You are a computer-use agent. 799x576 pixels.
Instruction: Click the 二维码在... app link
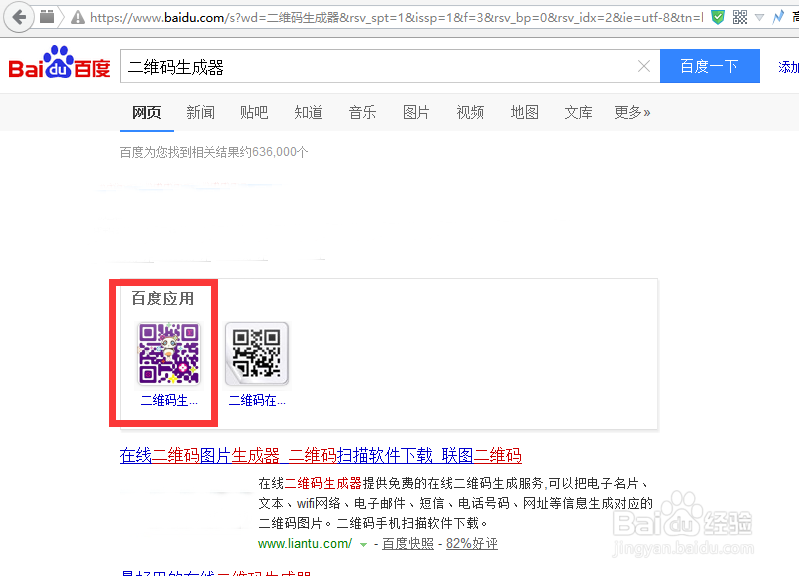[257, 401]
